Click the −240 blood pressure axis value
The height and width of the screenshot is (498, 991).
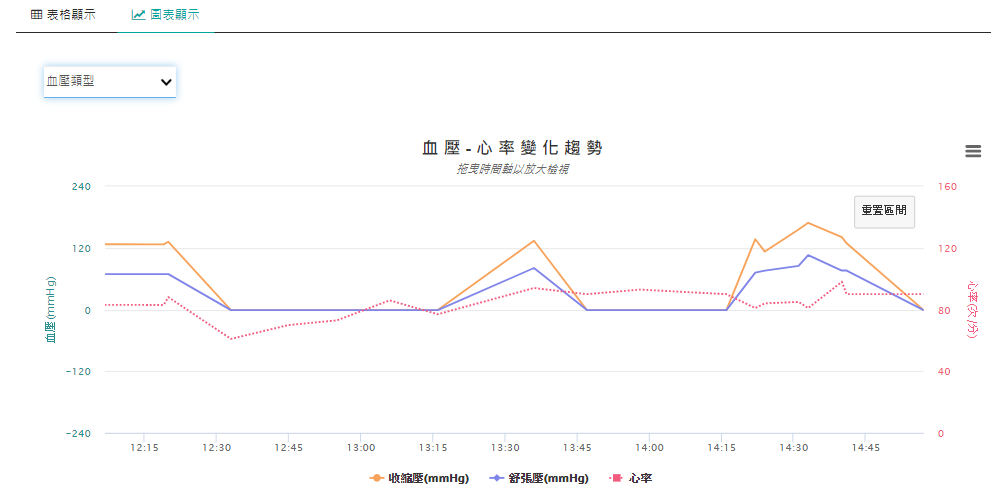(x=79, y=434)
